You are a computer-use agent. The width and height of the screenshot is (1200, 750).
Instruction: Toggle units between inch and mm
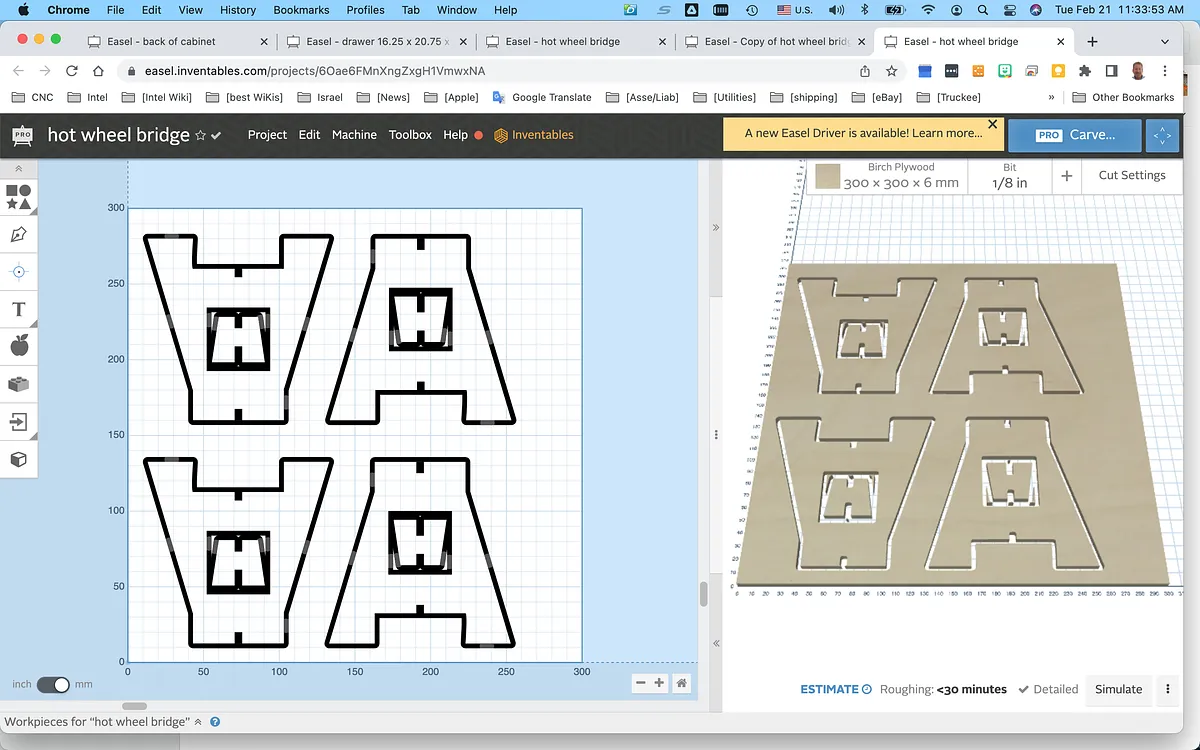point(53,685)
